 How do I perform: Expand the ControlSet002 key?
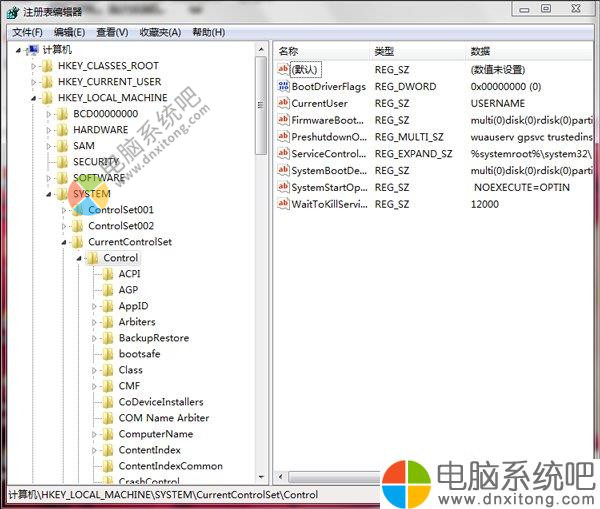(x=65, y=226)
